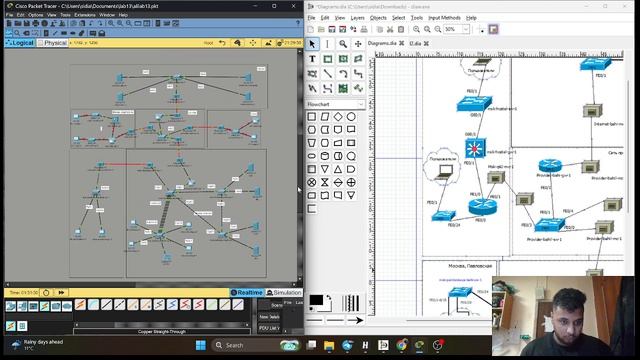Click the Toggle PDU List Window button
640x360 pixels.
point(269,328)
